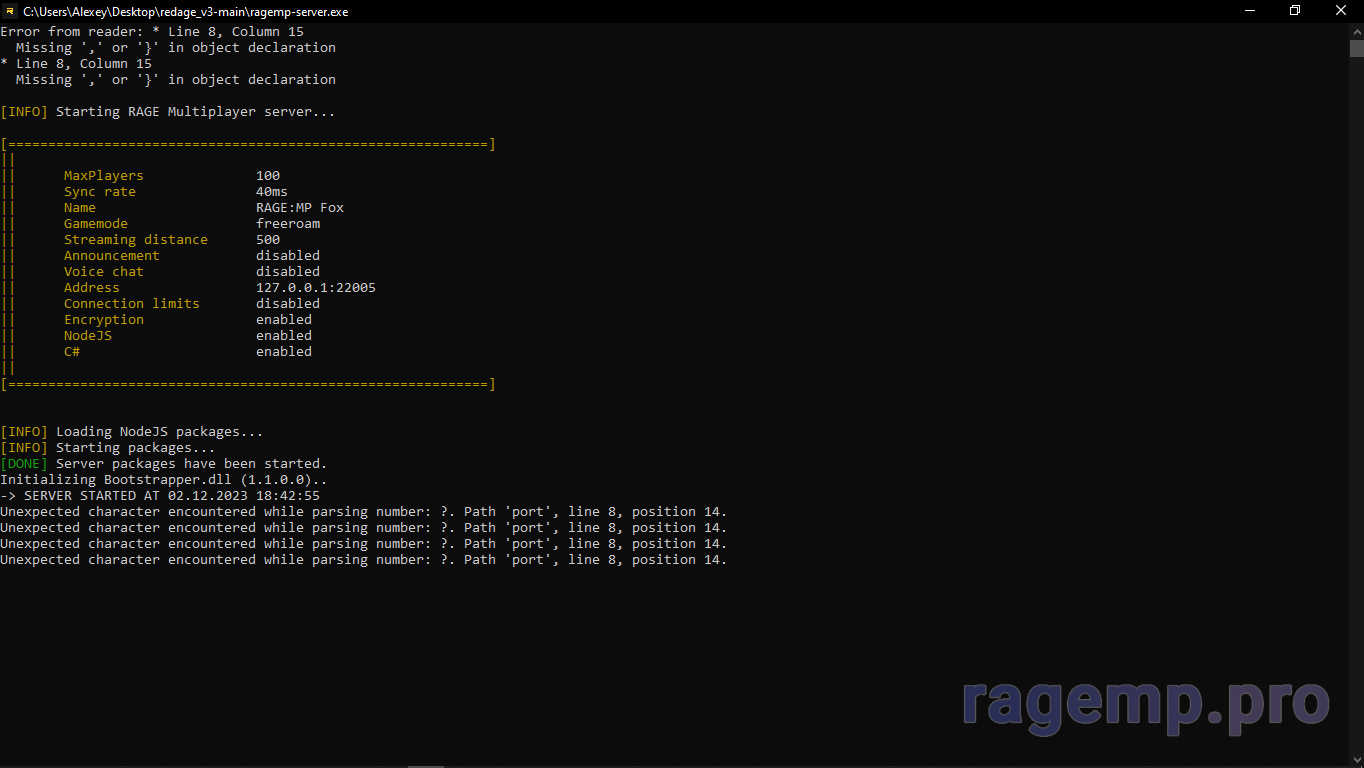The height and width of the screenshot is (768, 1364).
Task: Click the bottom separator line of server info
Action: 248,383
